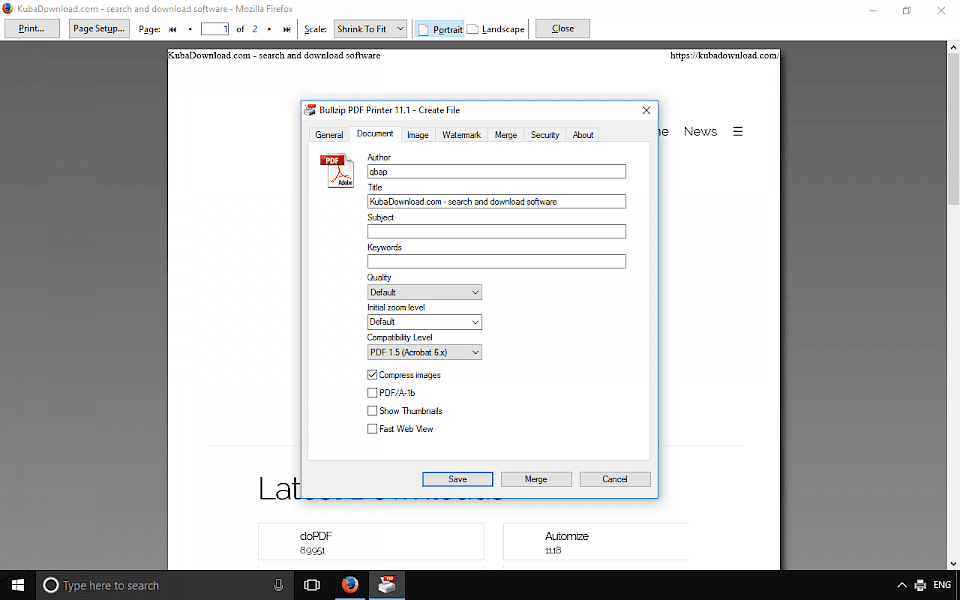Image resolution: width=960 pixels, height=600 pixels.
Task: Jump to last page in print preview
Action: 287,29
